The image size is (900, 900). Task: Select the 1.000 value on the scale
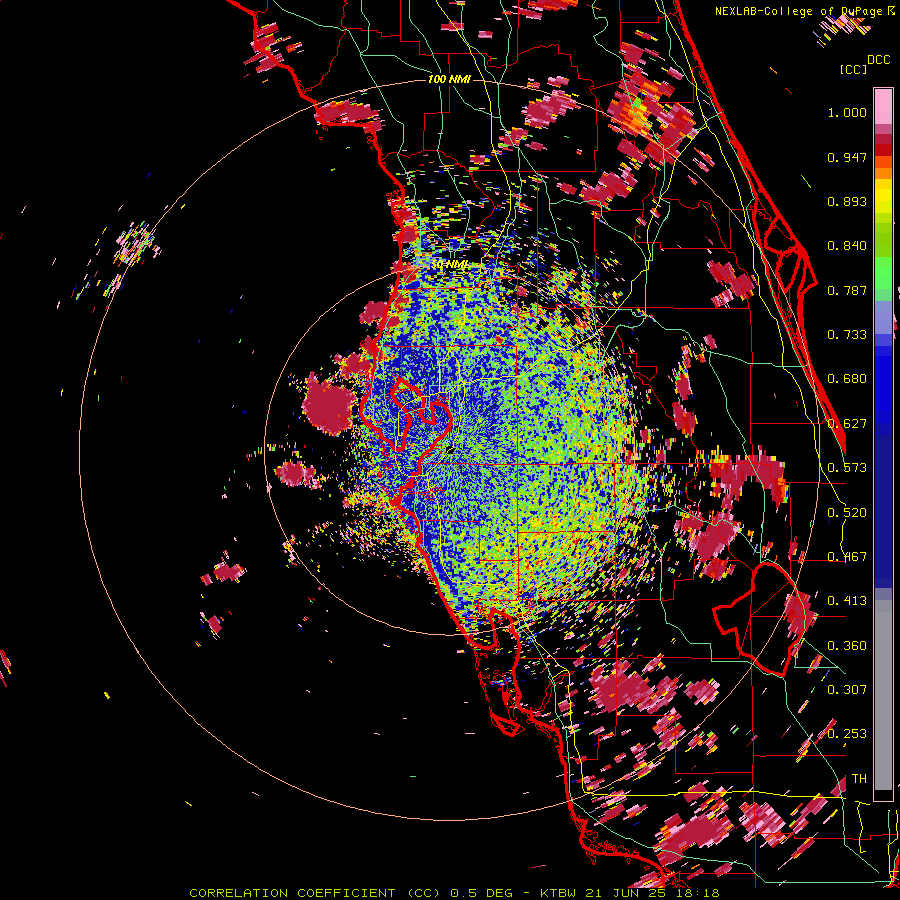847,112
